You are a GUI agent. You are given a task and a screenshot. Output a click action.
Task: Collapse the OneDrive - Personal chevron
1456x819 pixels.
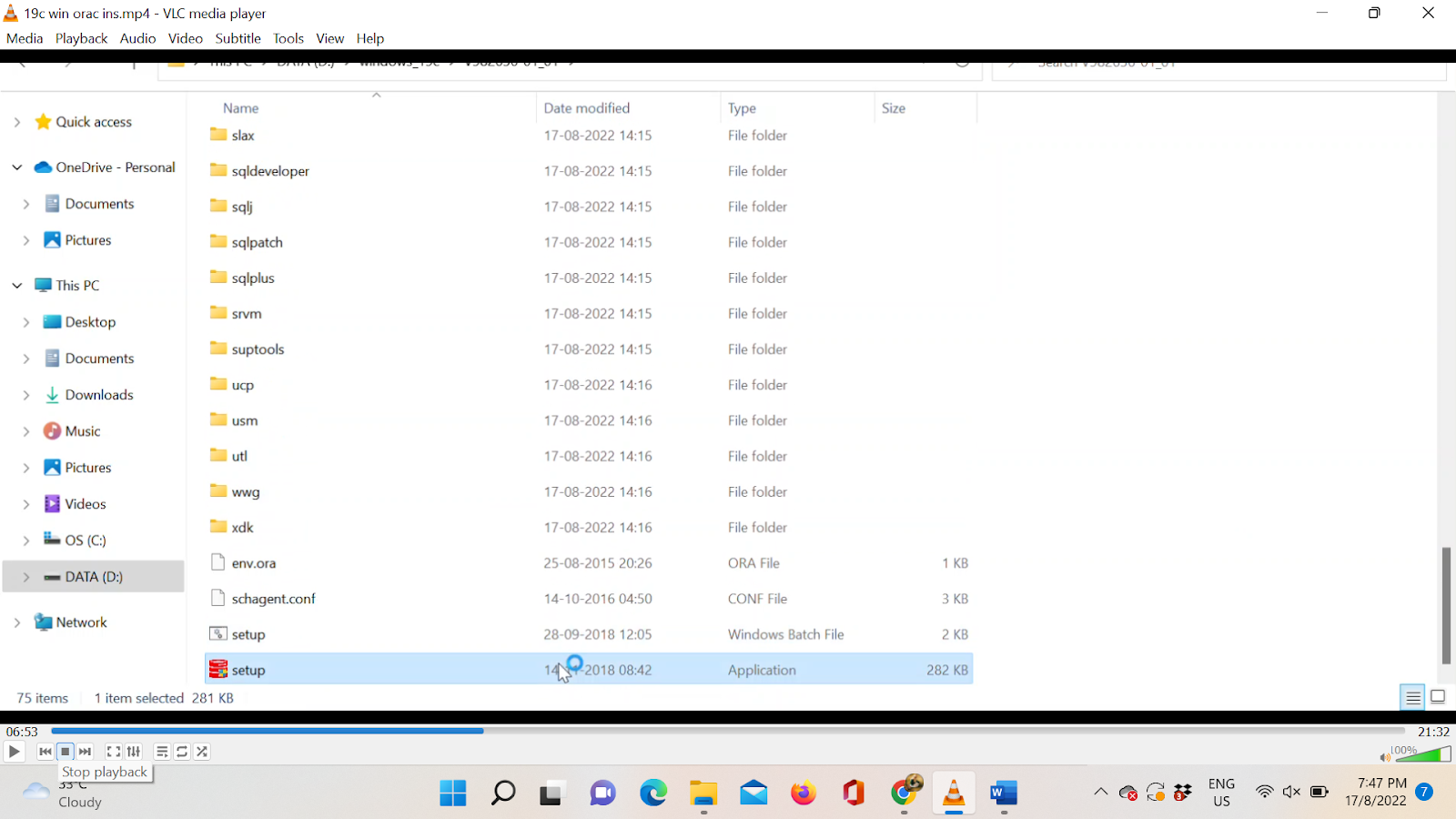tap(17, 167)
